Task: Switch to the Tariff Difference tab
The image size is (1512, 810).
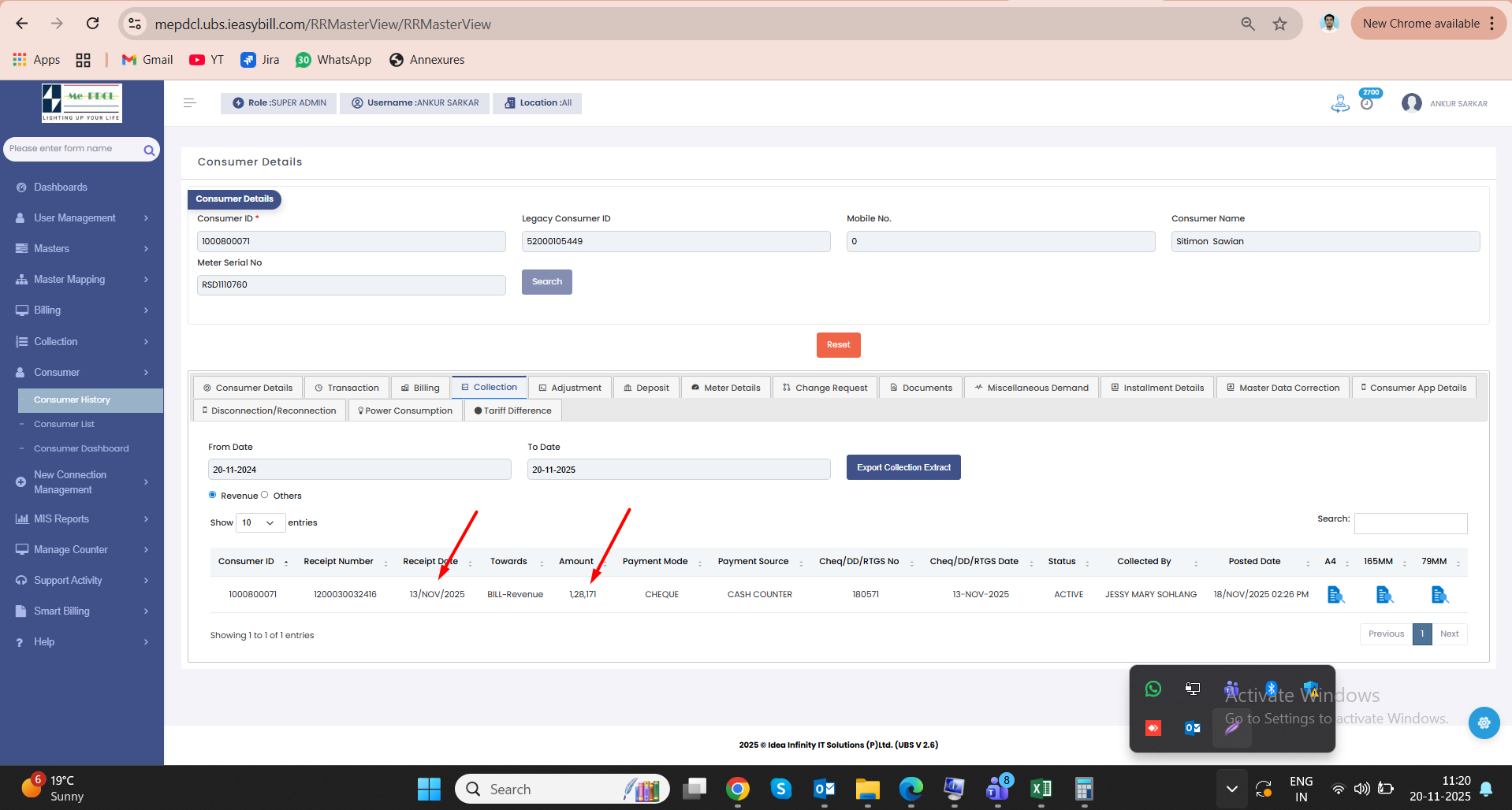Action: coord(513,411)
